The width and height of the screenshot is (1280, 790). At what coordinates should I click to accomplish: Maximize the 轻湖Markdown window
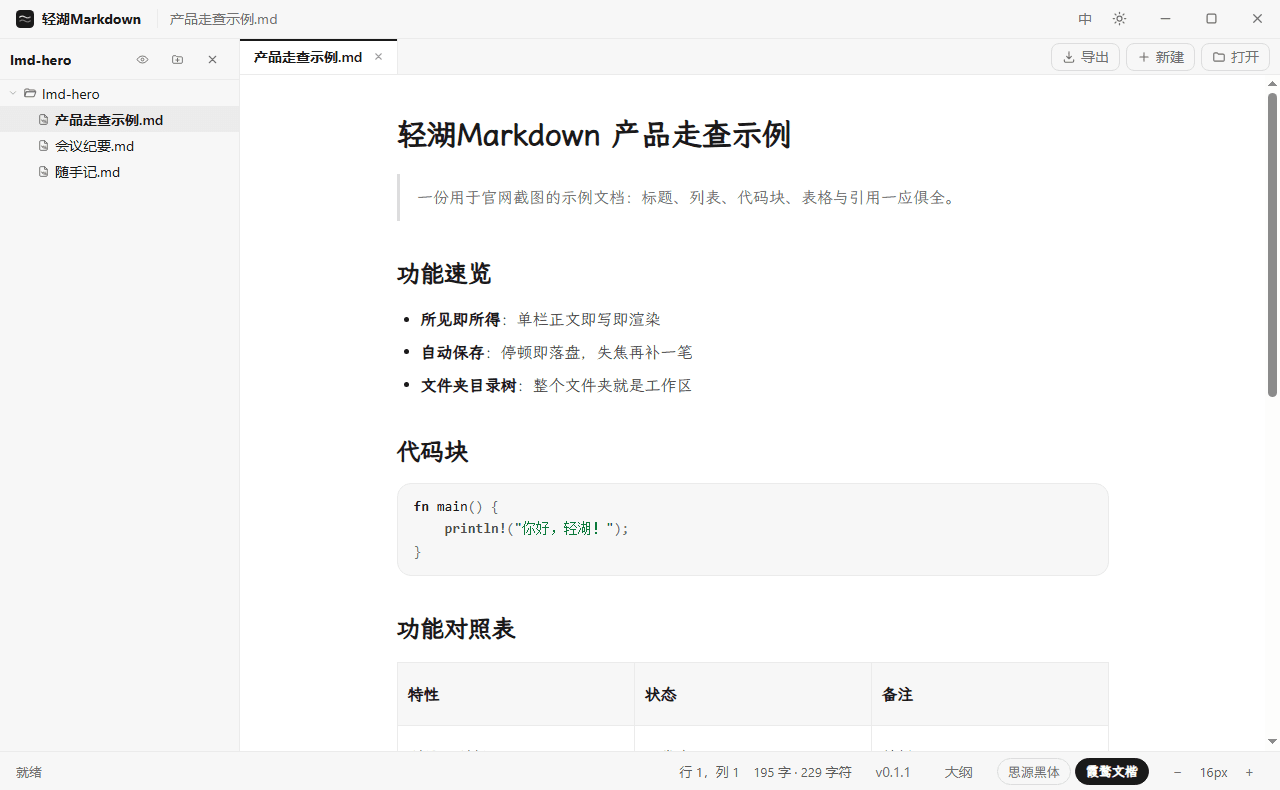tap(1211, 19)
